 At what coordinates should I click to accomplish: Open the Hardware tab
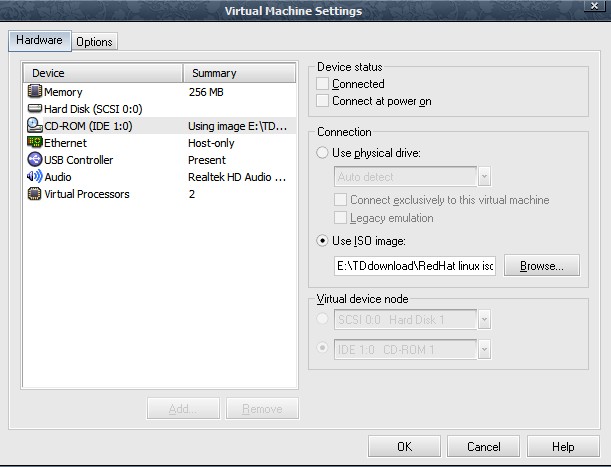tap(39, 41)
